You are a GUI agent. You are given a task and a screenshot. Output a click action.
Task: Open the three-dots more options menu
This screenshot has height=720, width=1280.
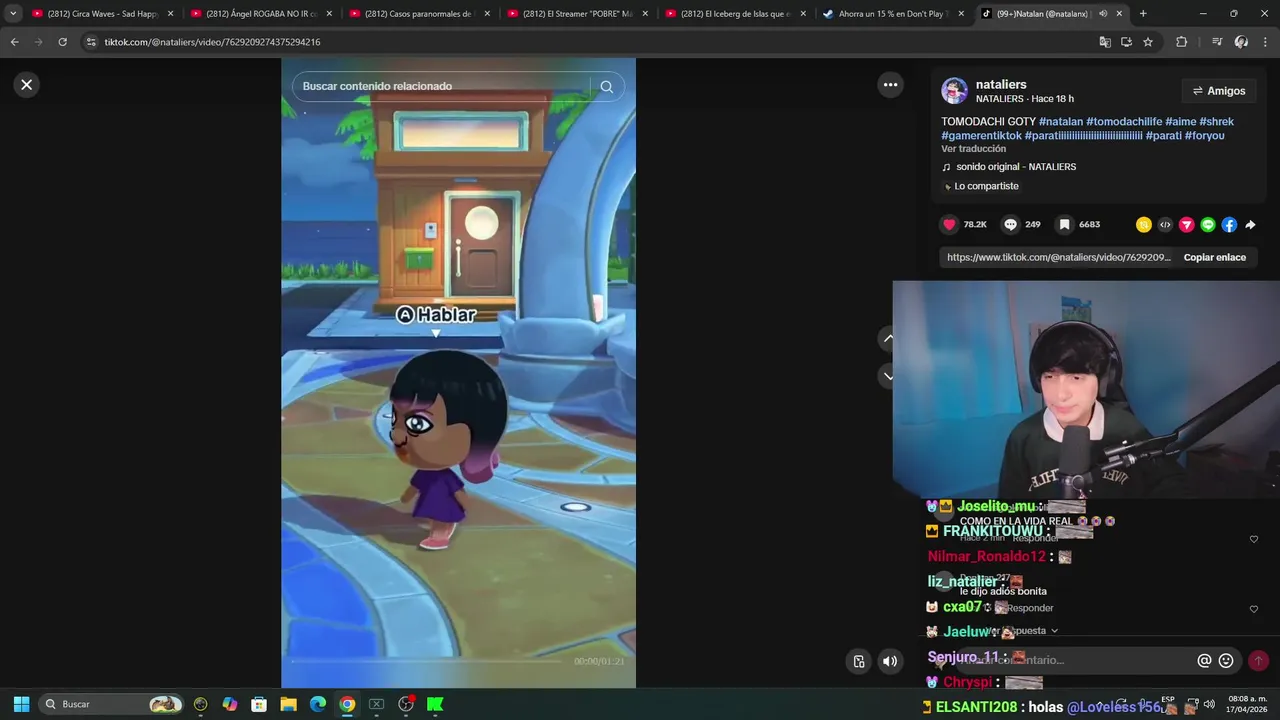pos(890,85)
